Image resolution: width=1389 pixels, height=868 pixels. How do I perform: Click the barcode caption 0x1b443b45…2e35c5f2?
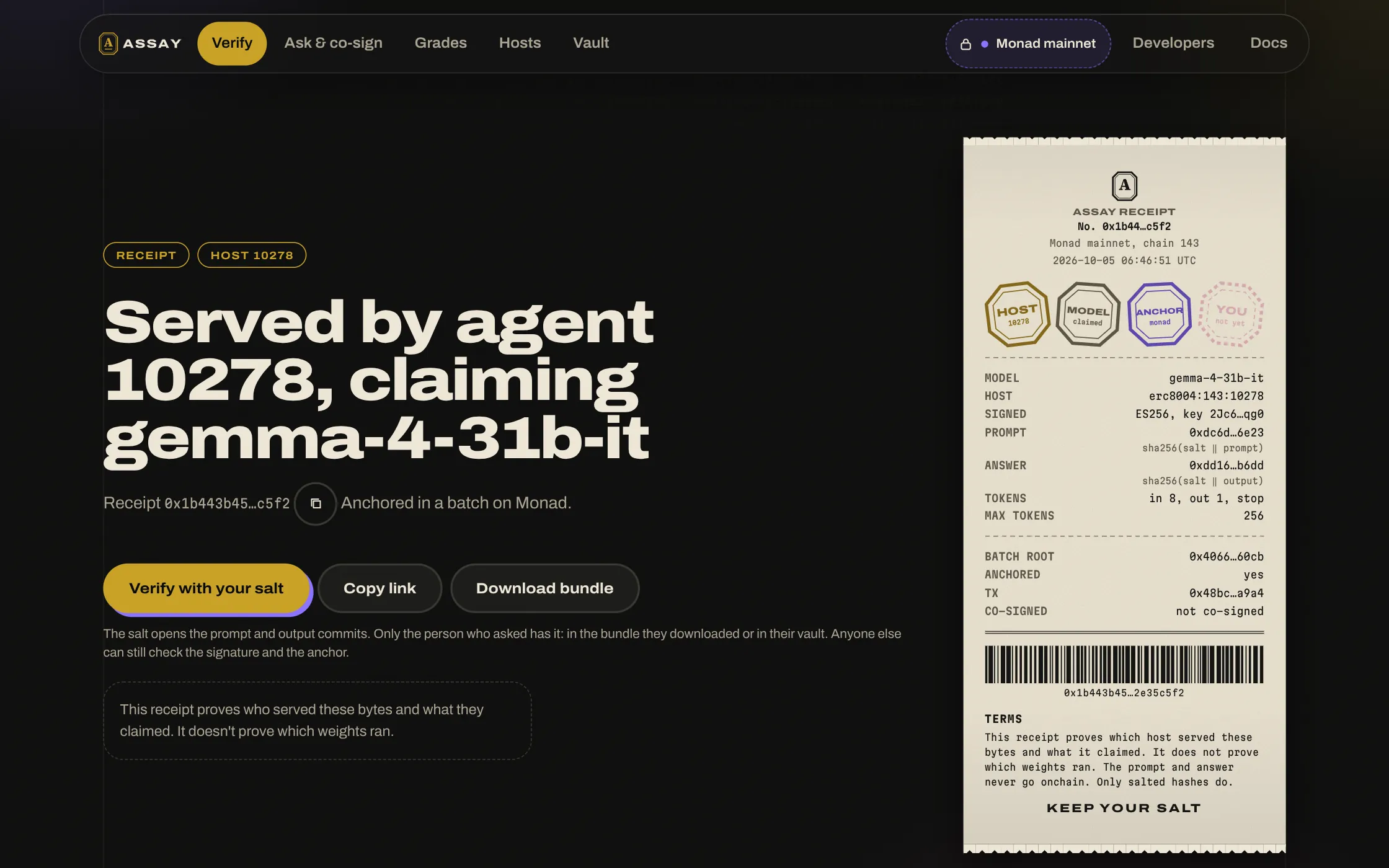(1124, 693)
